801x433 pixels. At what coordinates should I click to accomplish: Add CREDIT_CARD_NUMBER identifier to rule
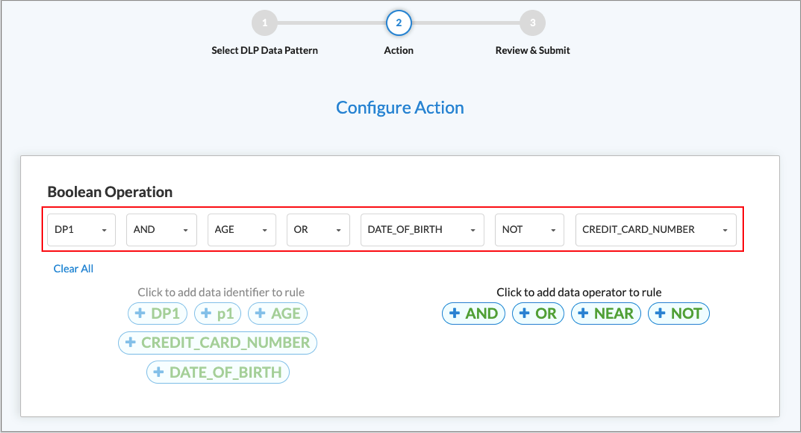[218, 343]
